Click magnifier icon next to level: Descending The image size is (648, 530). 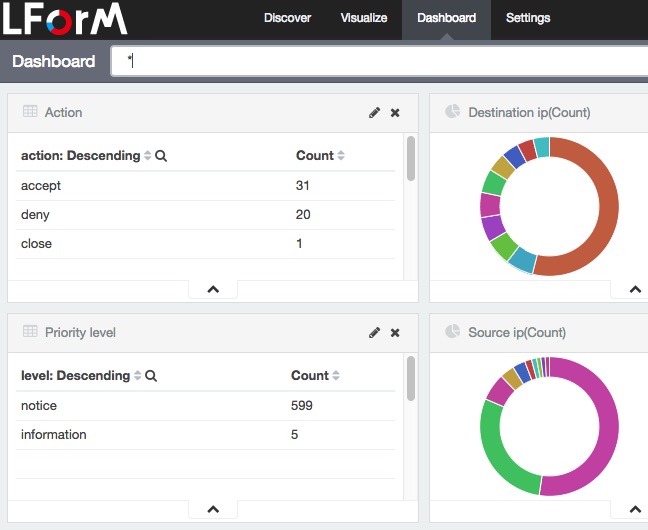(151, 376)
